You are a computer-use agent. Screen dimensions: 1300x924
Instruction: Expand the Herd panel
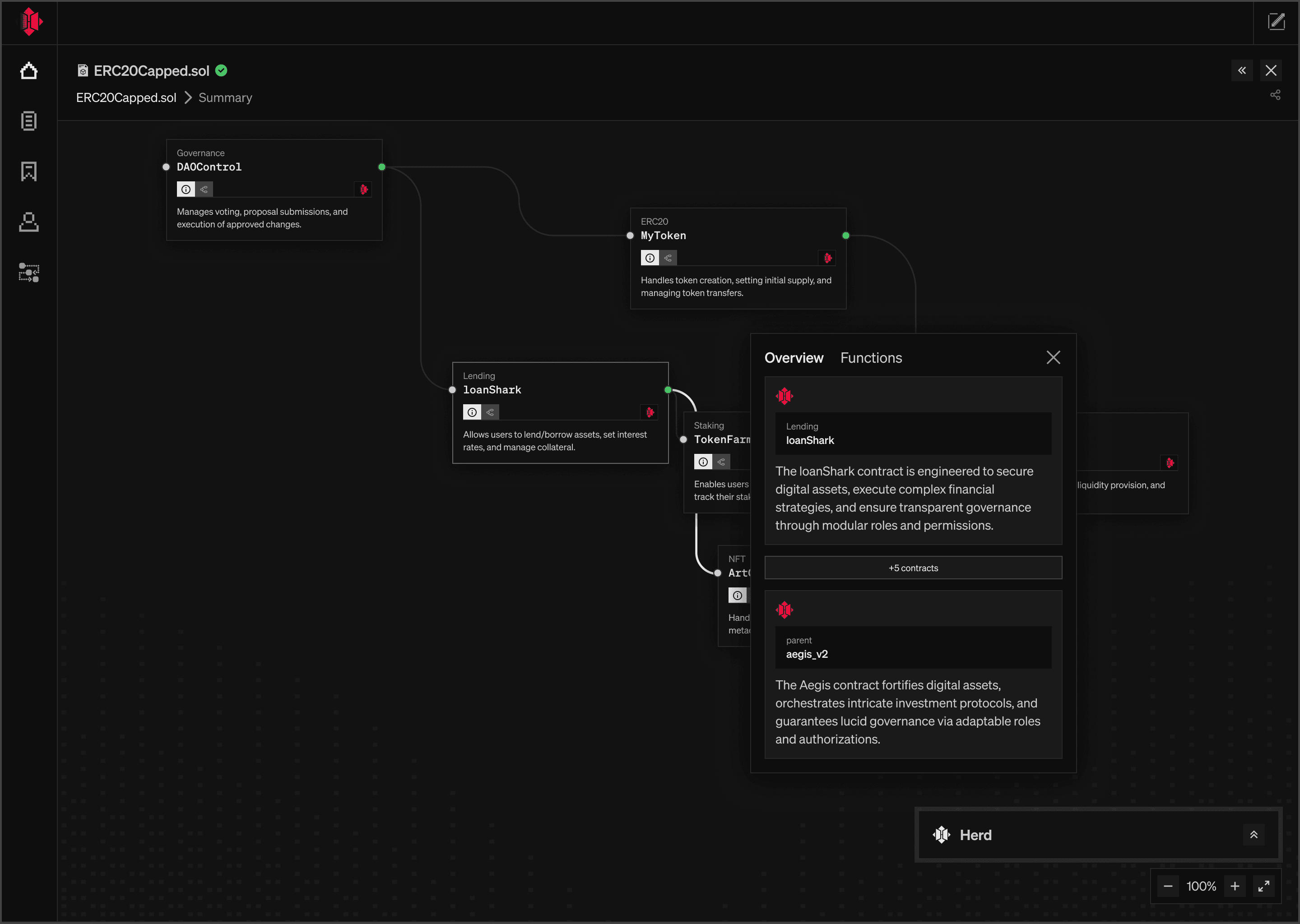click(1254, 835)
